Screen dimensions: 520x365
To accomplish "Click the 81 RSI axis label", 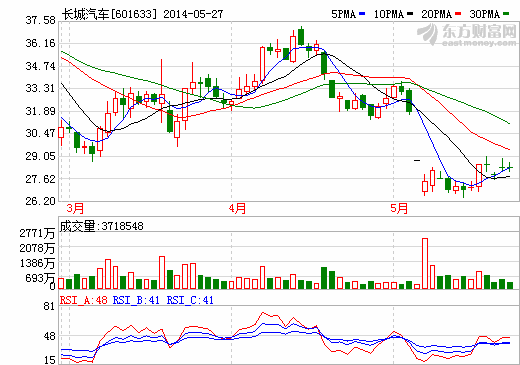I will [x=49, y=307].
